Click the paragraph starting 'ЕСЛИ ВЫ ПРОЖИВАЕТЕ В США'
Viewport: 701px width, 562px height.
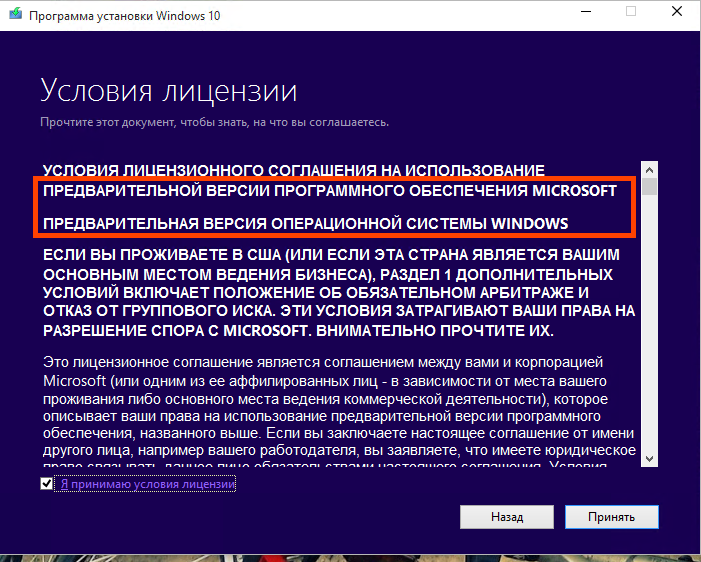[x=339, y=293]
